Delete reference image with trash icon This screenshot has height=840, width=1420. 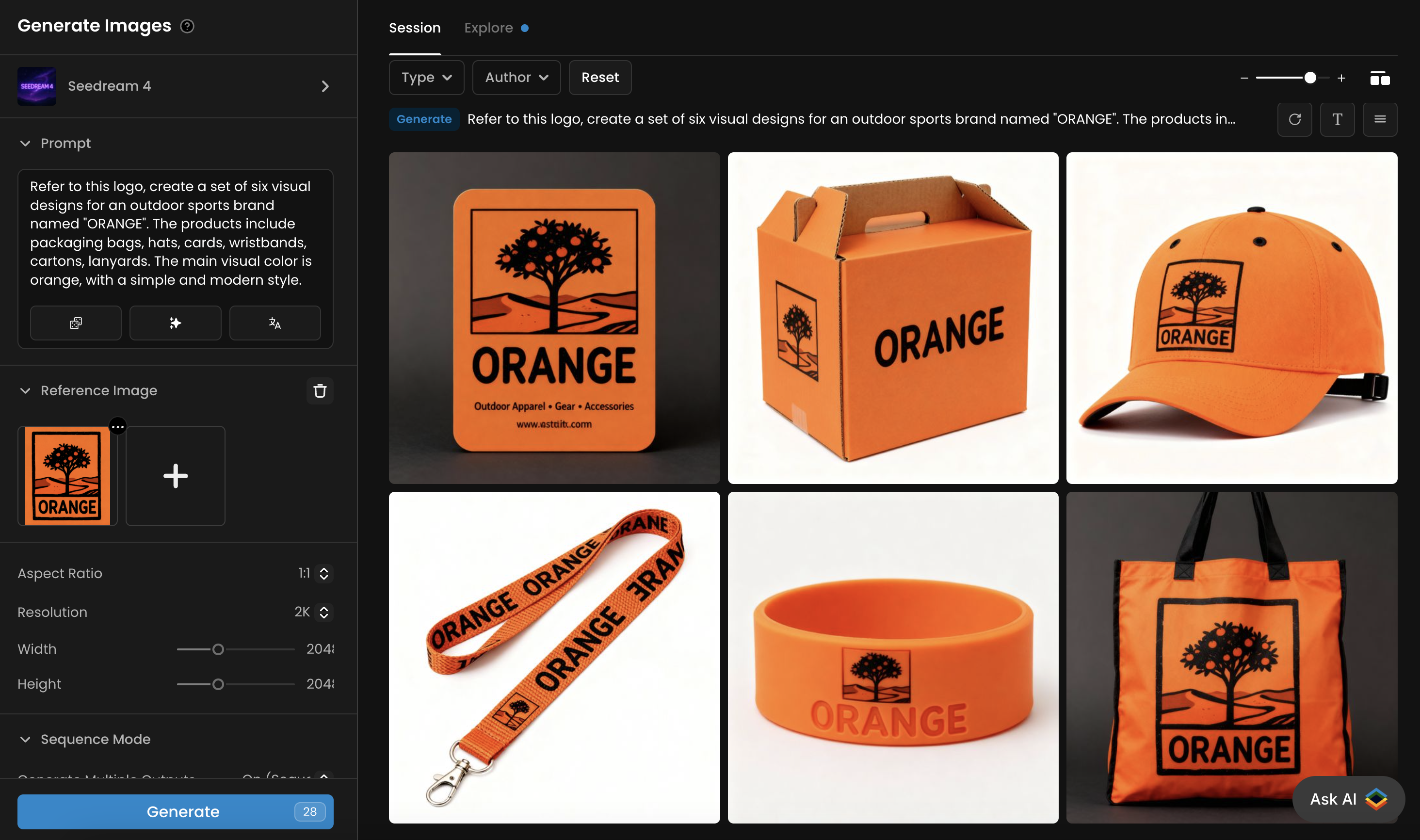pos(320,390)
